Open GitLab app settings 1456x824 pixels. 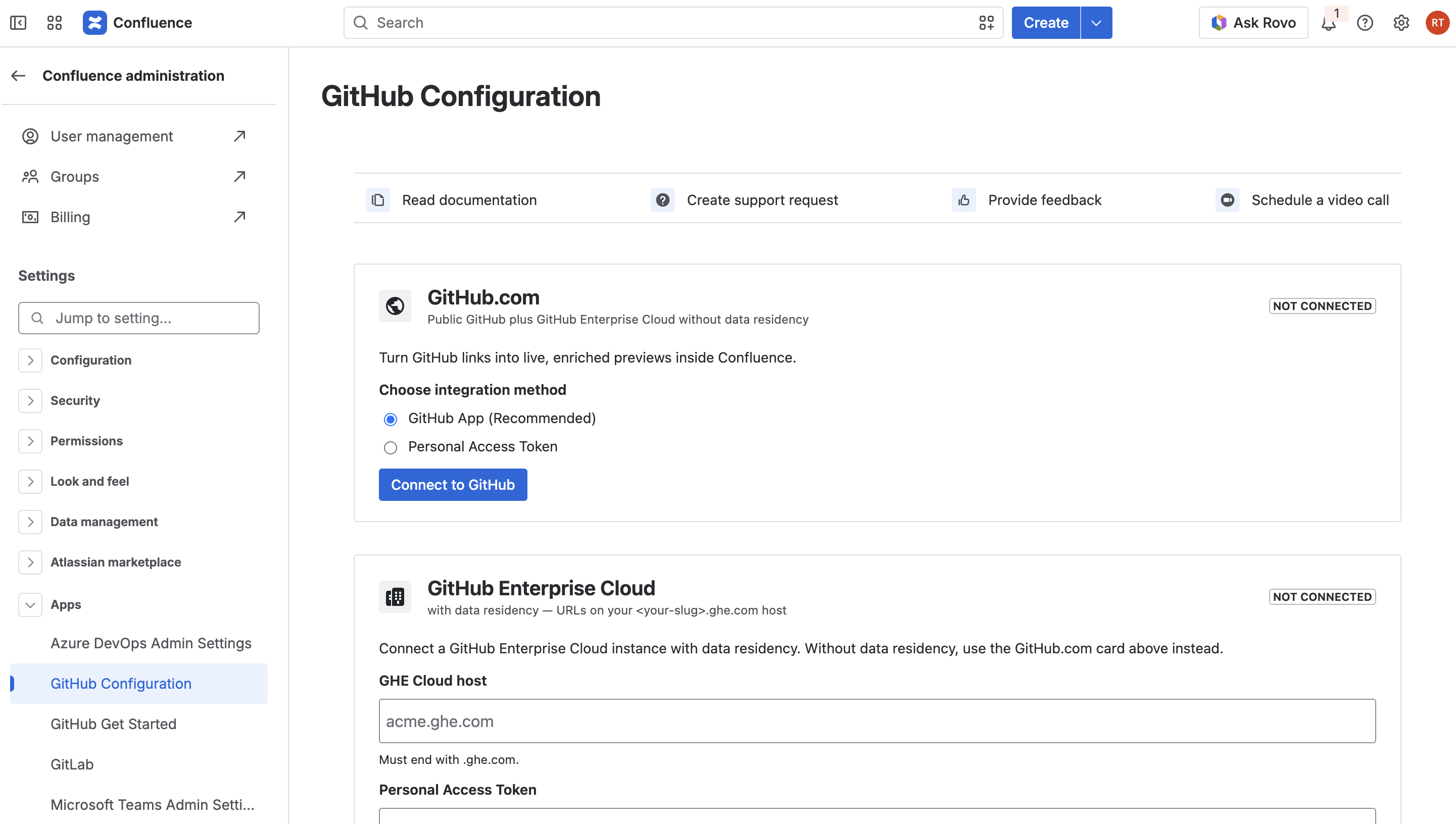tap(72, 764)
